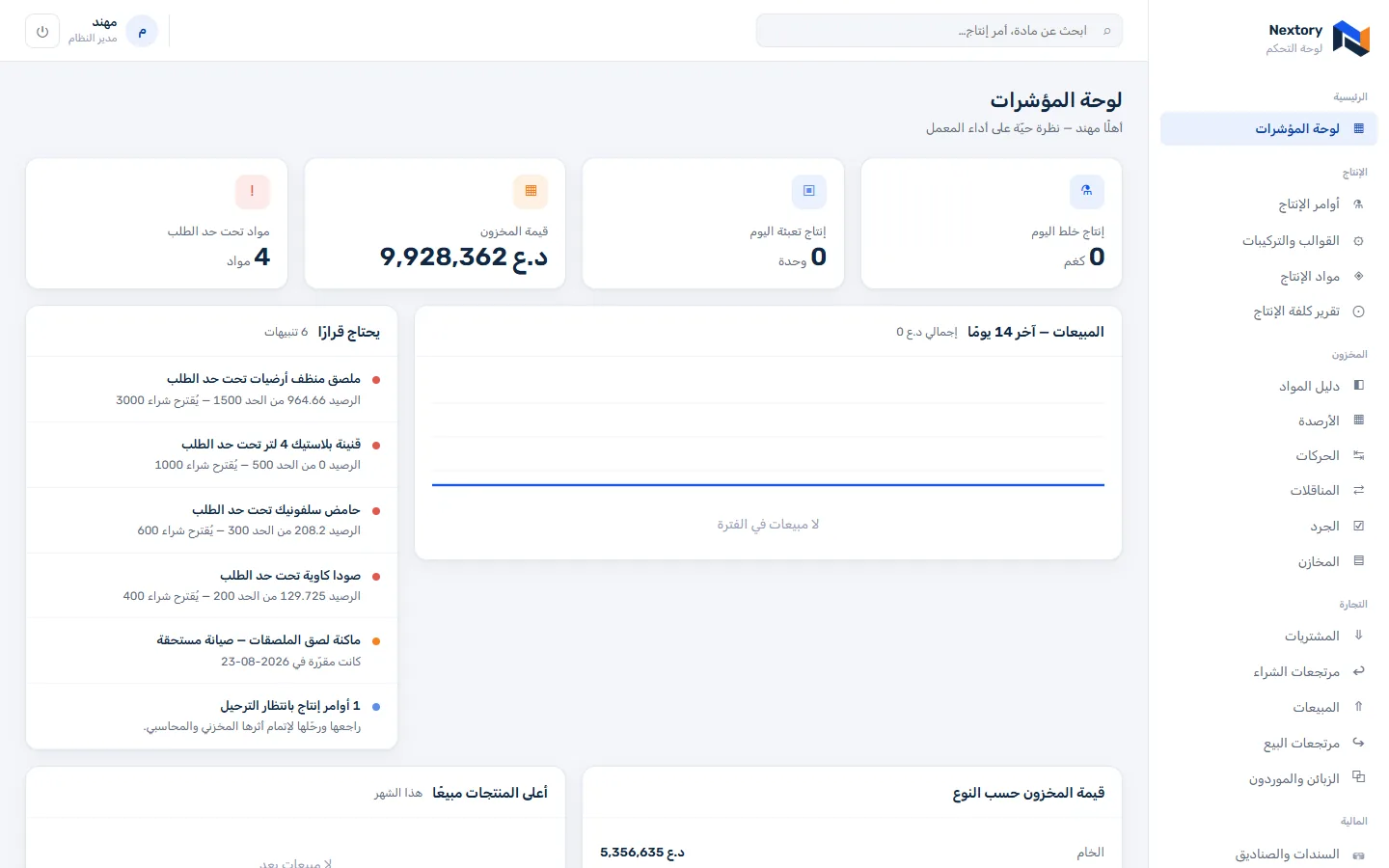Viewport: 1389px width, 868px height.
Task: Click the return arrow icon beside مرتجعات الشراء
Action: tap(1358, 671)
